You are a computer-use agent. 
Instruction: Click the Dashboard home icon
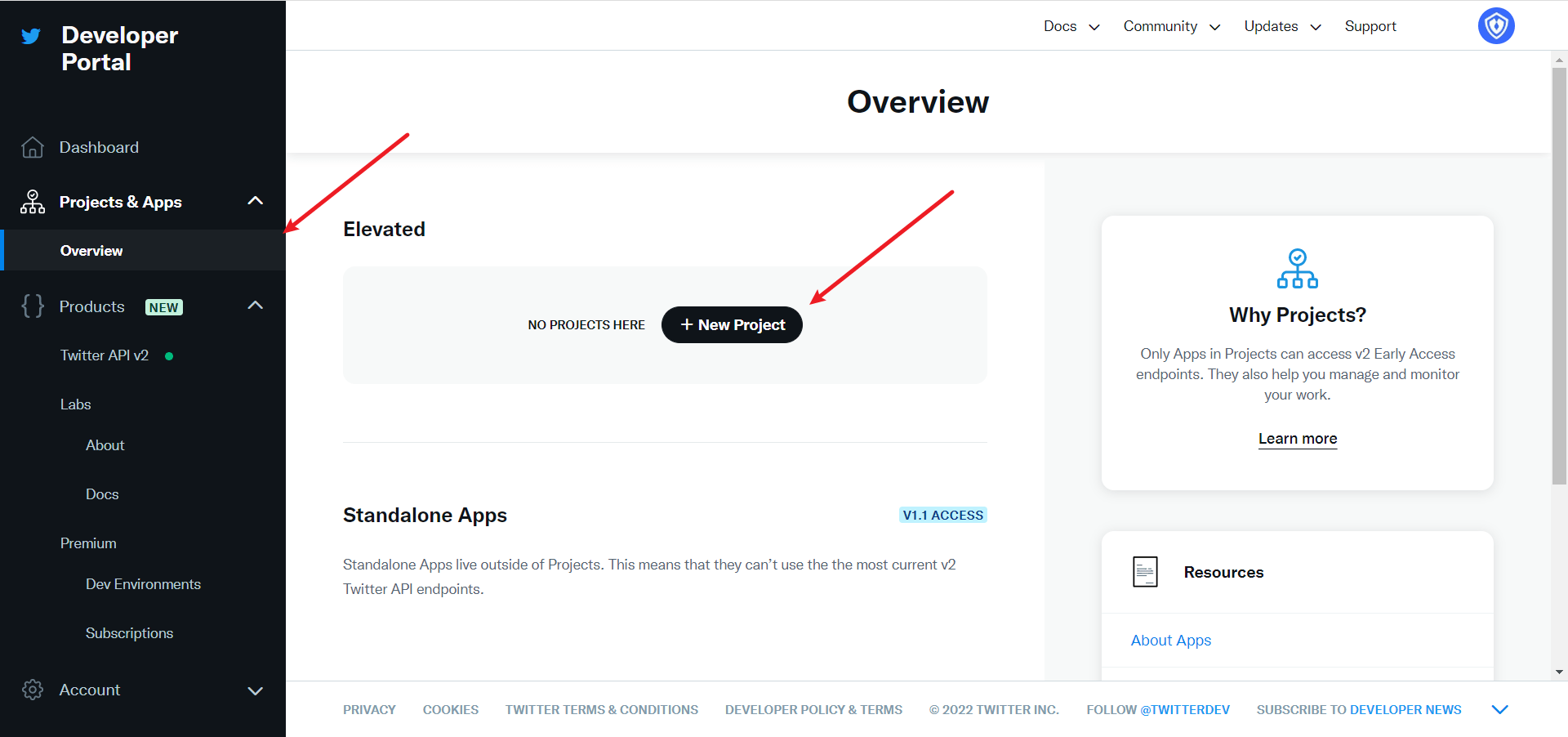[x=33, y=147]
